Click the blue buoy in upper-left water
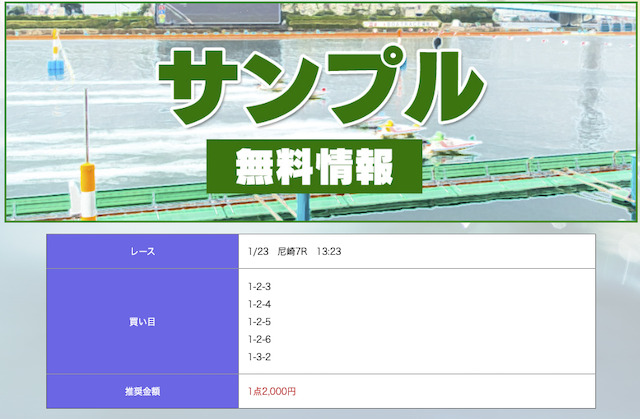This screenshot has width=640, height=419. click(x=56, y=62)
